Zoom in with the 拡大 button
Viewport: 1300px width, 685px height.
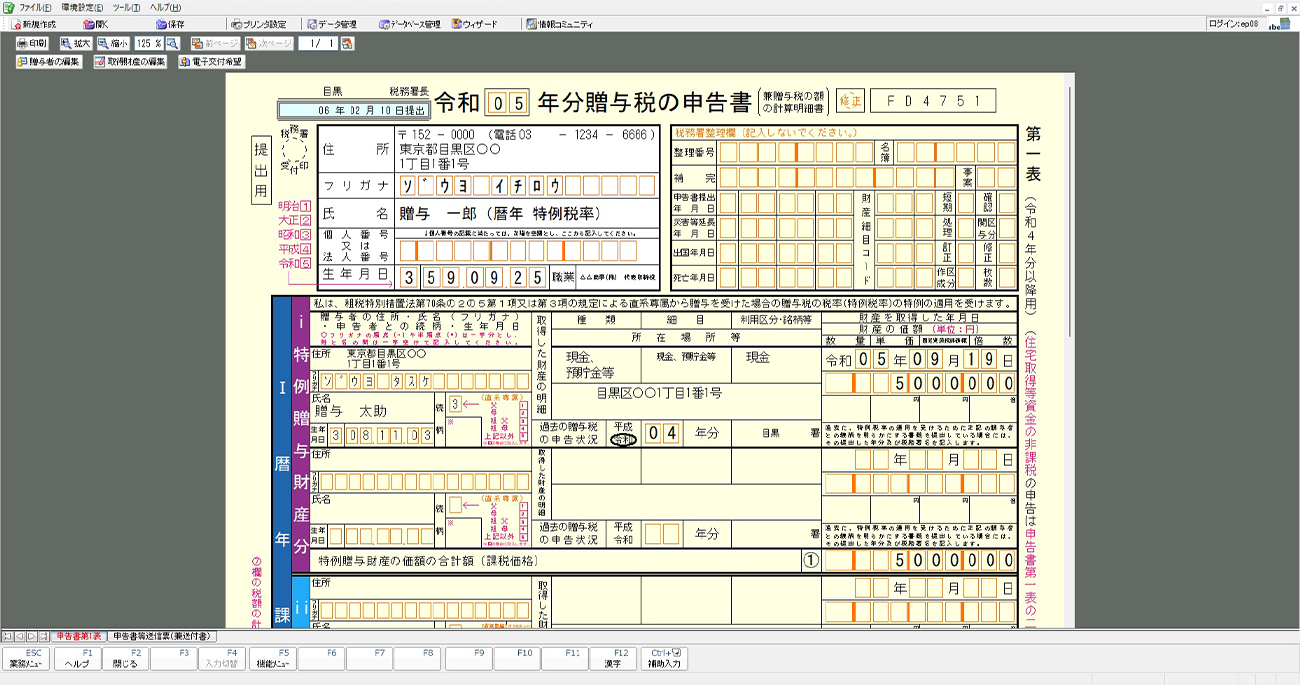tap(76, 44)
